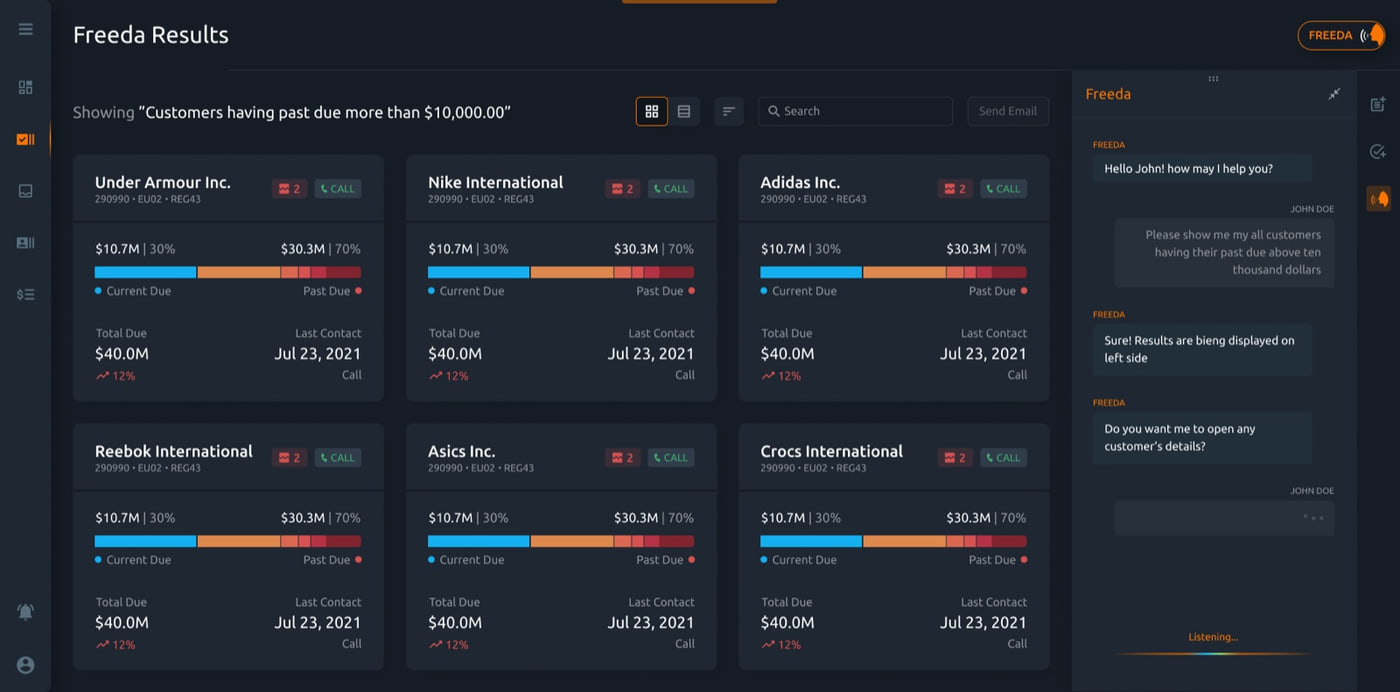The width and height of the screenshot is (1400, 692).
Task: Switch to grid card view
Action: [652, 111]
